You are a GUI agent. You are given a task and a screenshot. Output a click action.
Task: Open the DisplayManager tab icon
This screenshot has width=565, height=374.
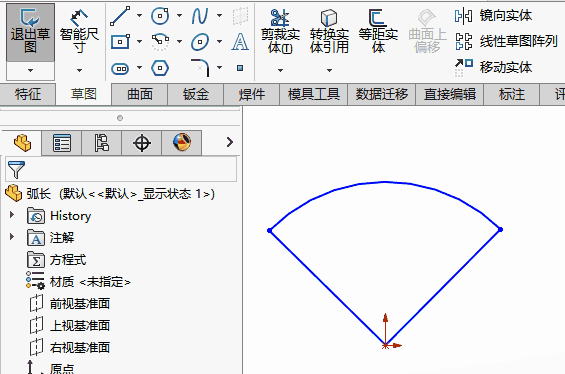182,143
